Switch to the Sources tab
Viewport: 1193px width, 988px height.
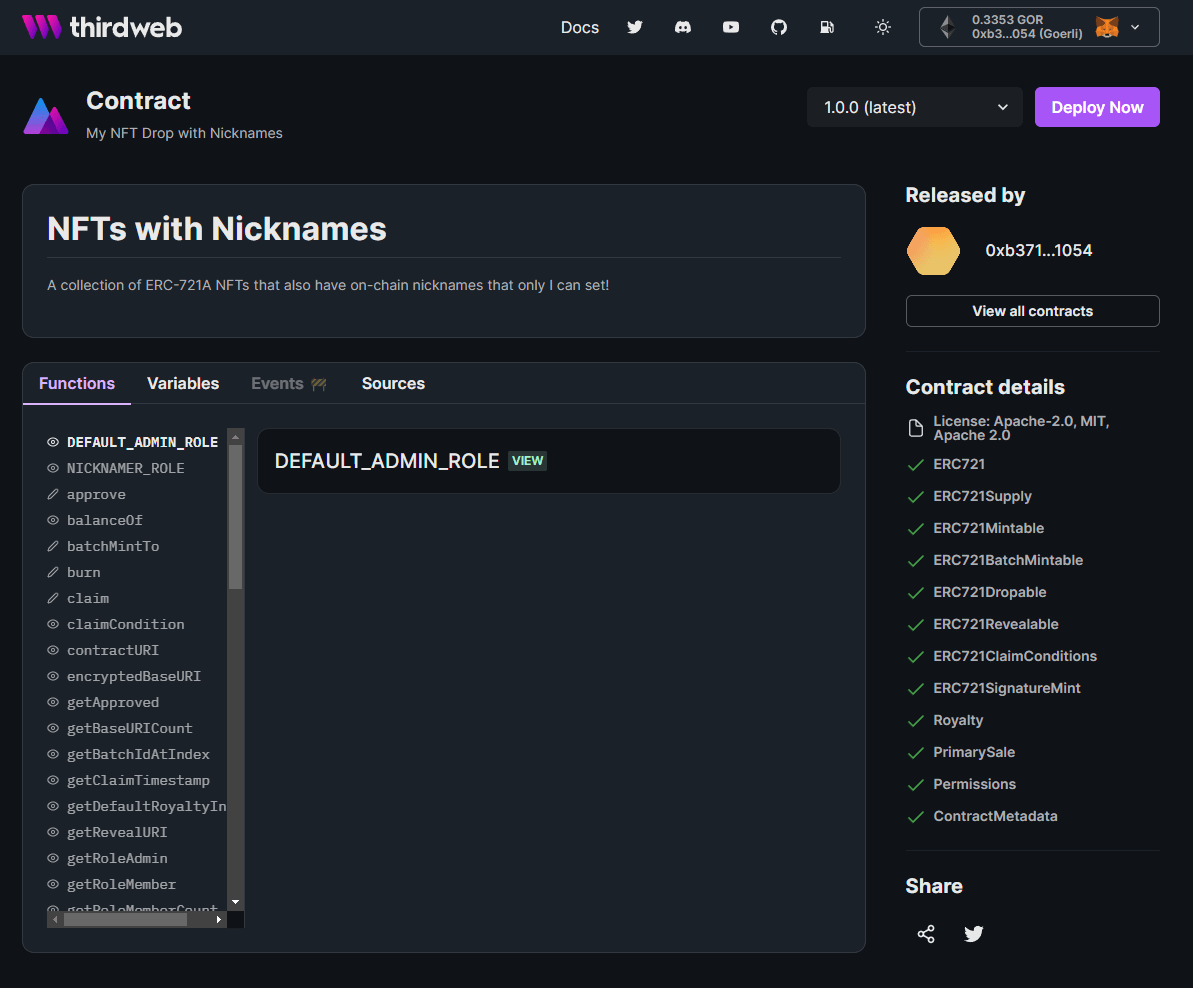pyautogui.click(x=393, y=383)
